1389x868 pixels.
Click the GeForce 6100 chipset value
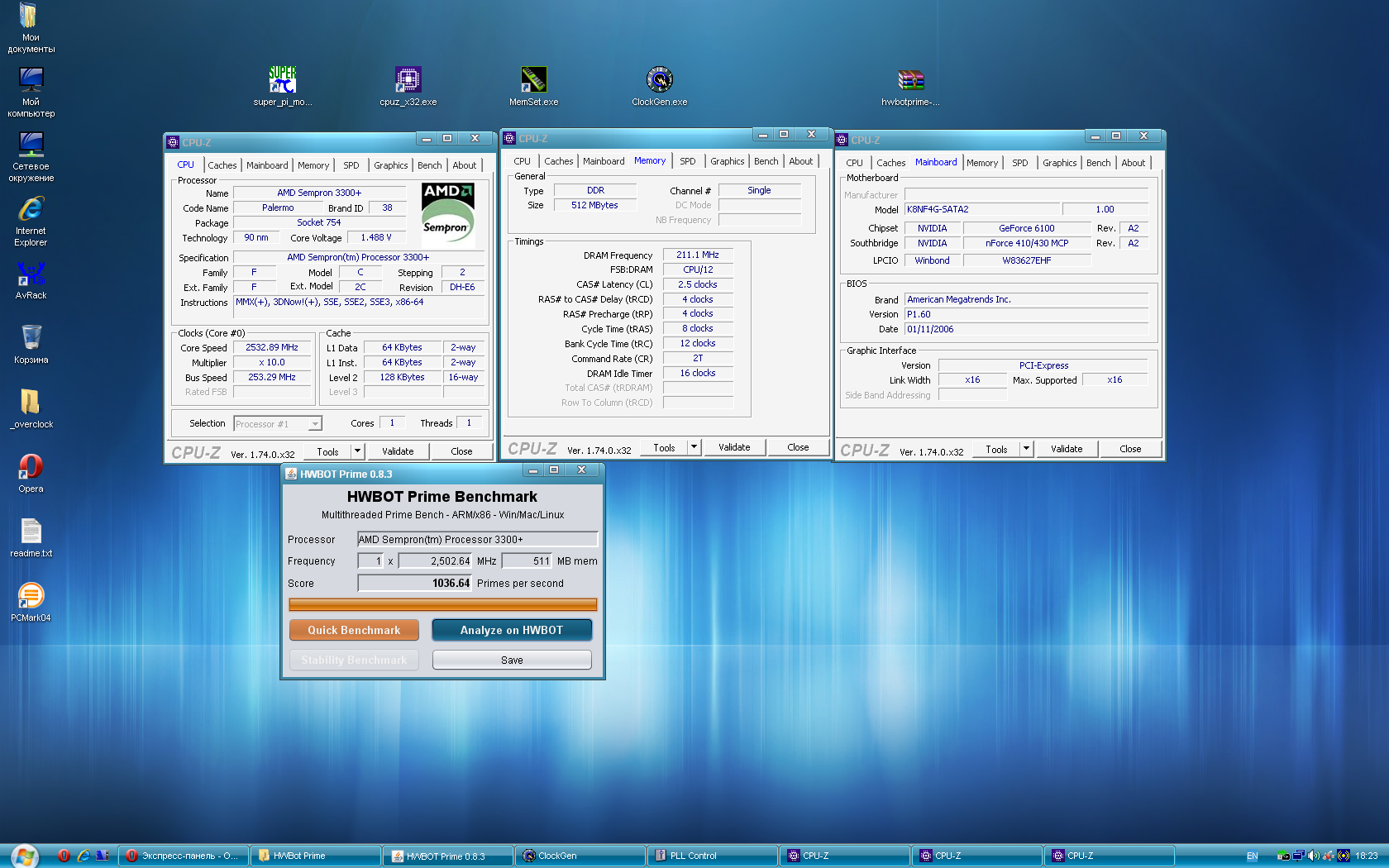(x=1027, y=228)
